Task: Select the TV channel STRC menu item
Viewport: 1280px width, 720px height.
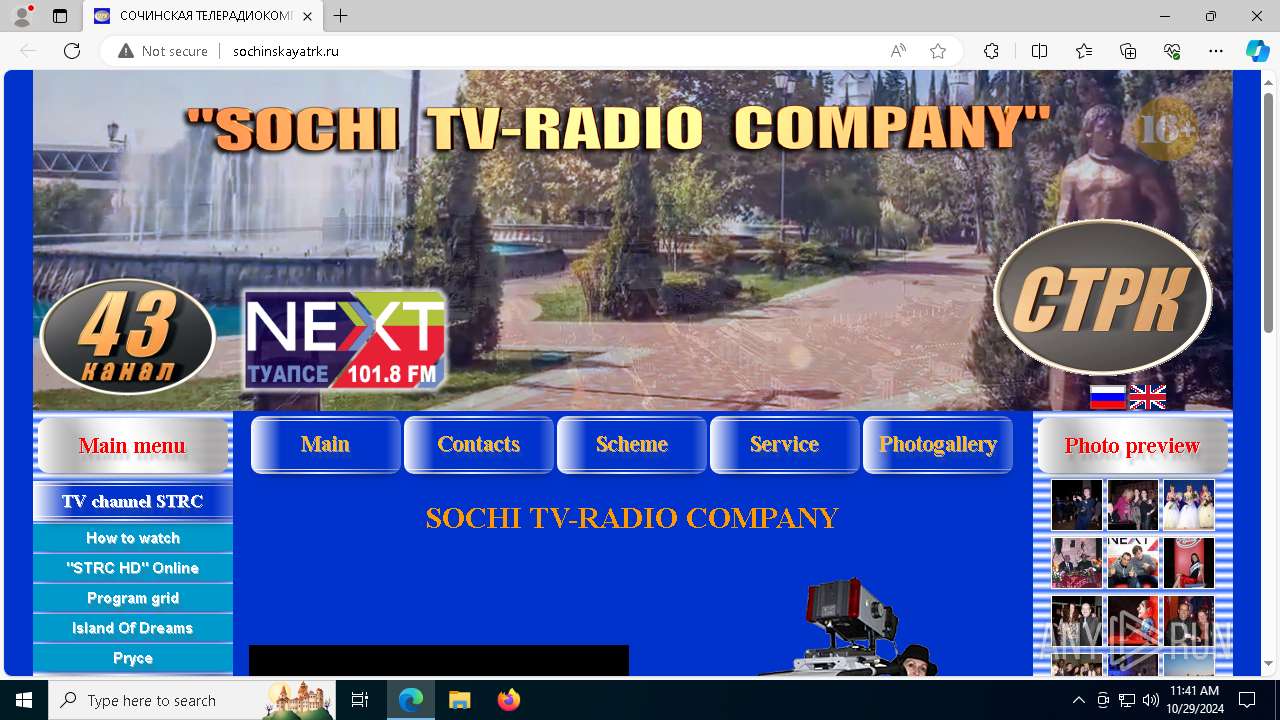Action: pyautogui.click(x=133, y=501)
